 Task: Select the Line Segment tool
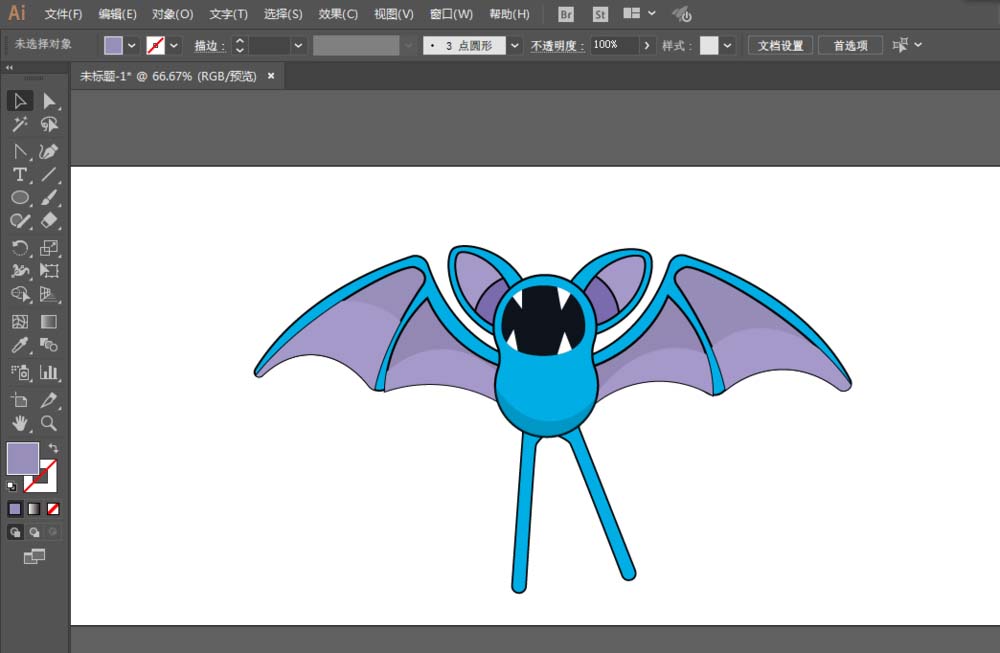(49, 174)
